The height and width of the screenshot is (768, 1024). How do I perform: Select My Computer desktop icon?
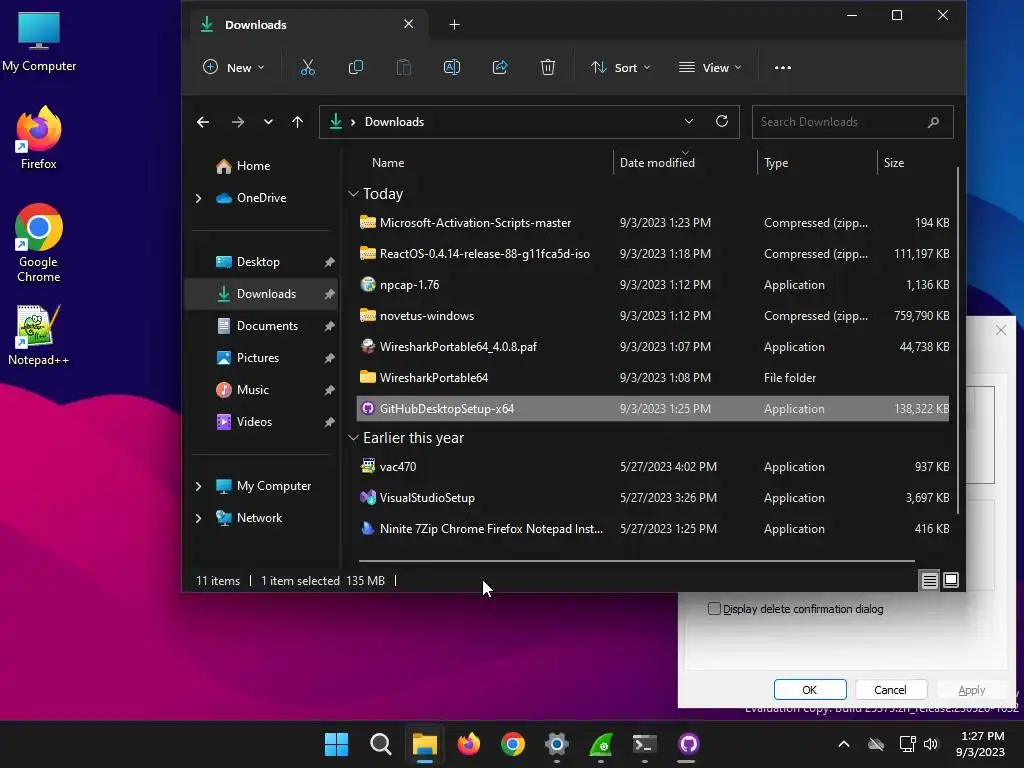[39, 42]
